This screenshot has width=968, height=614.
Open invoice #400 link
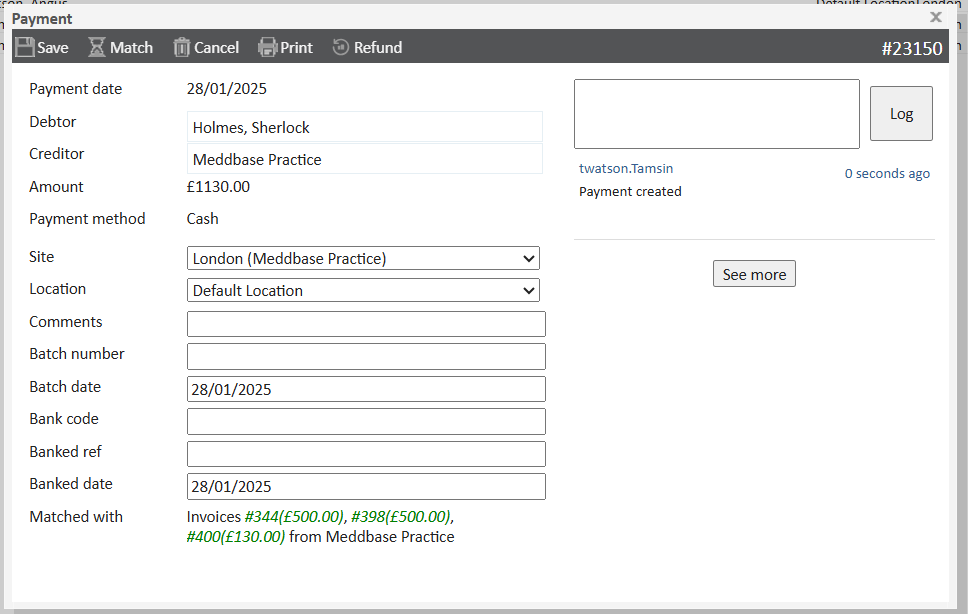[x=236, y=537]
